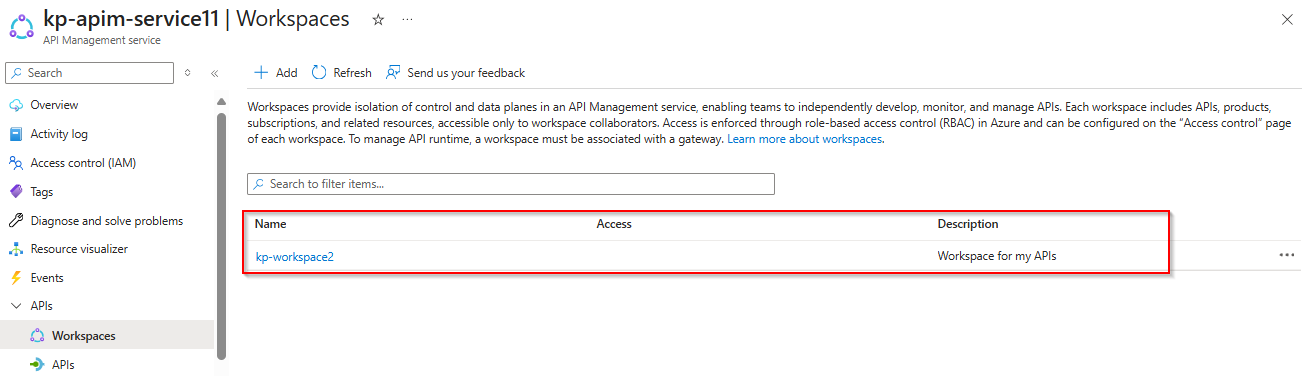Click the API Management service logo icon
Image resolution: width=1307 pixels, height=376 pixels.
point(21,27)
